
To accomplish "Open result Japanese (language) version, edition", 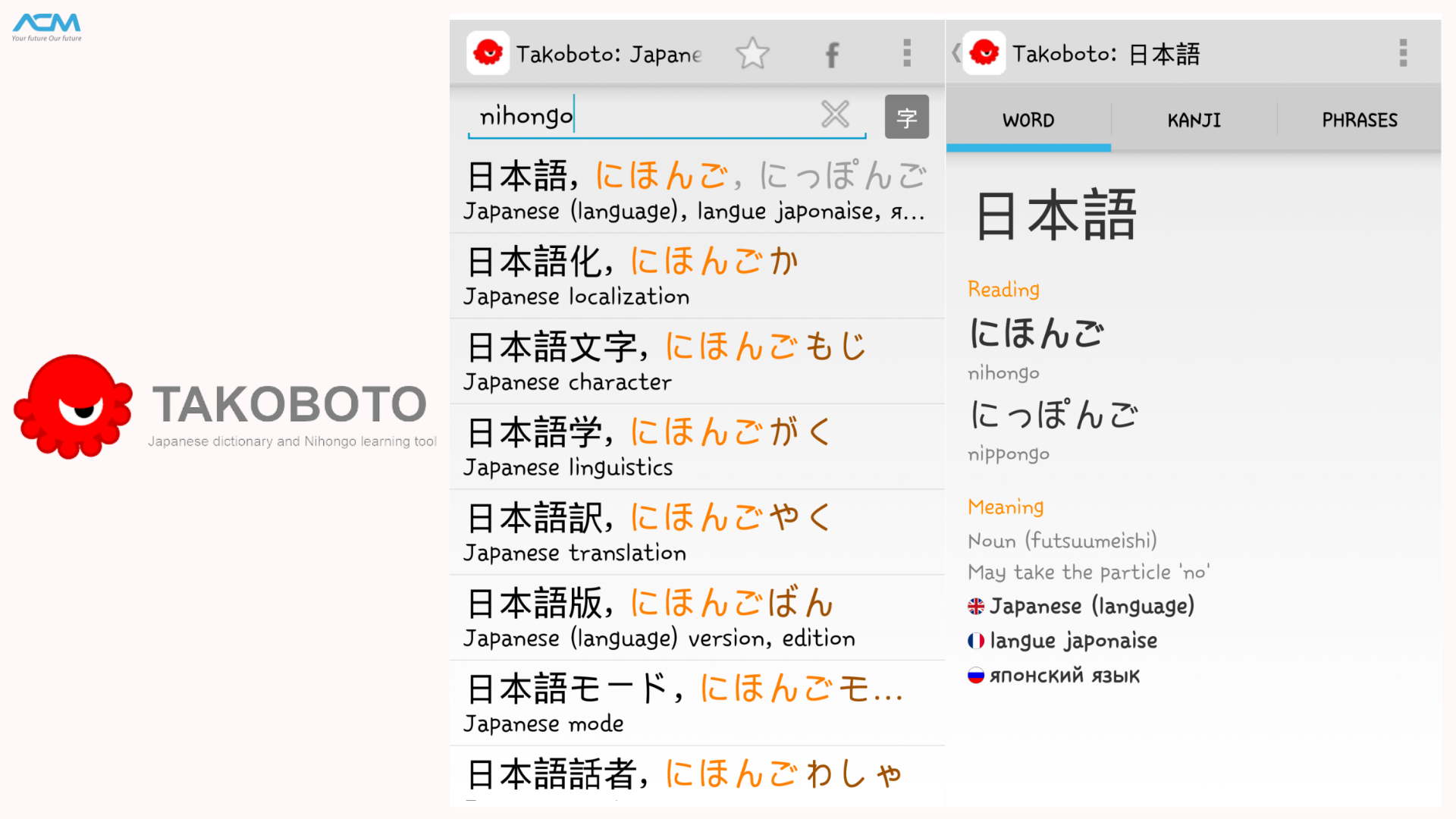I will (697, 618).
